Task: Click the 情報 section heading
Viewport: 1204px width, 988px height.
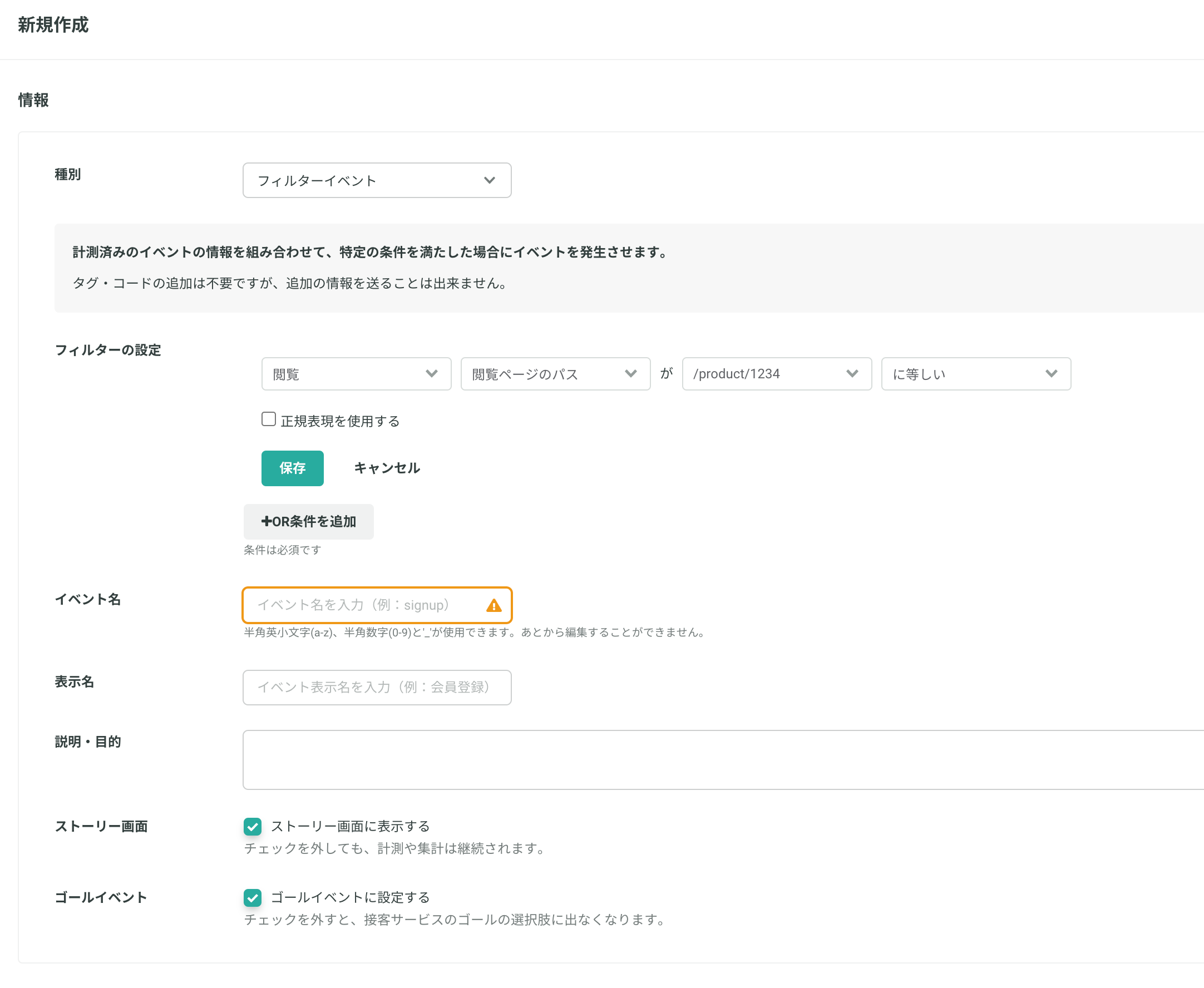Action: click(33, 100)
